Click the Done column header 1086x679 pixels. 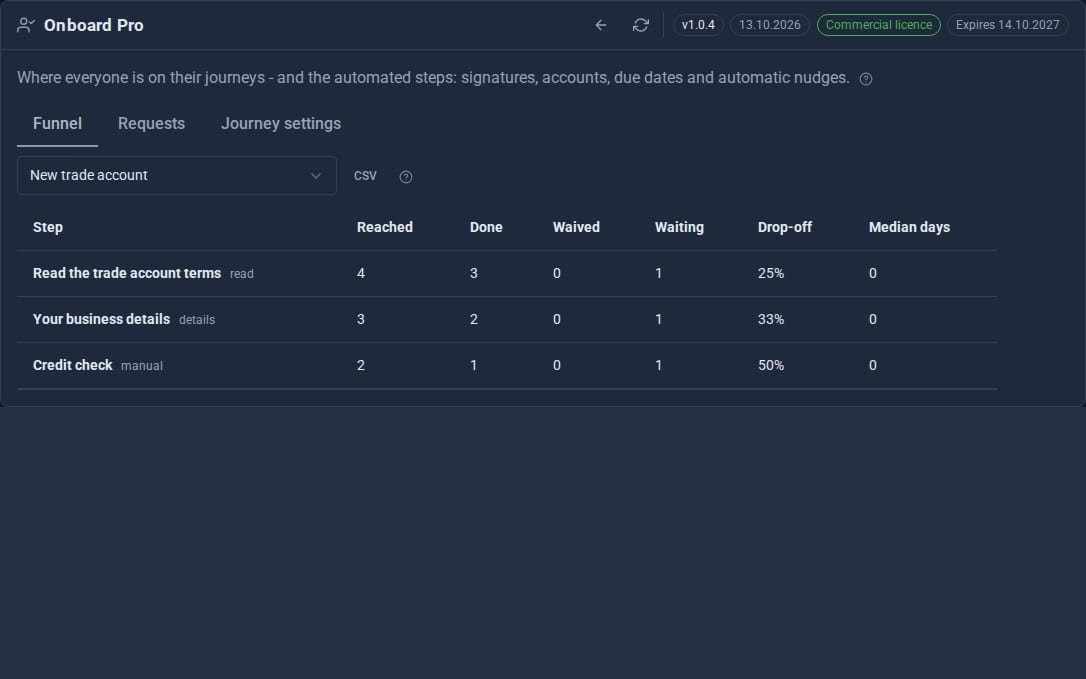[486, 227]
